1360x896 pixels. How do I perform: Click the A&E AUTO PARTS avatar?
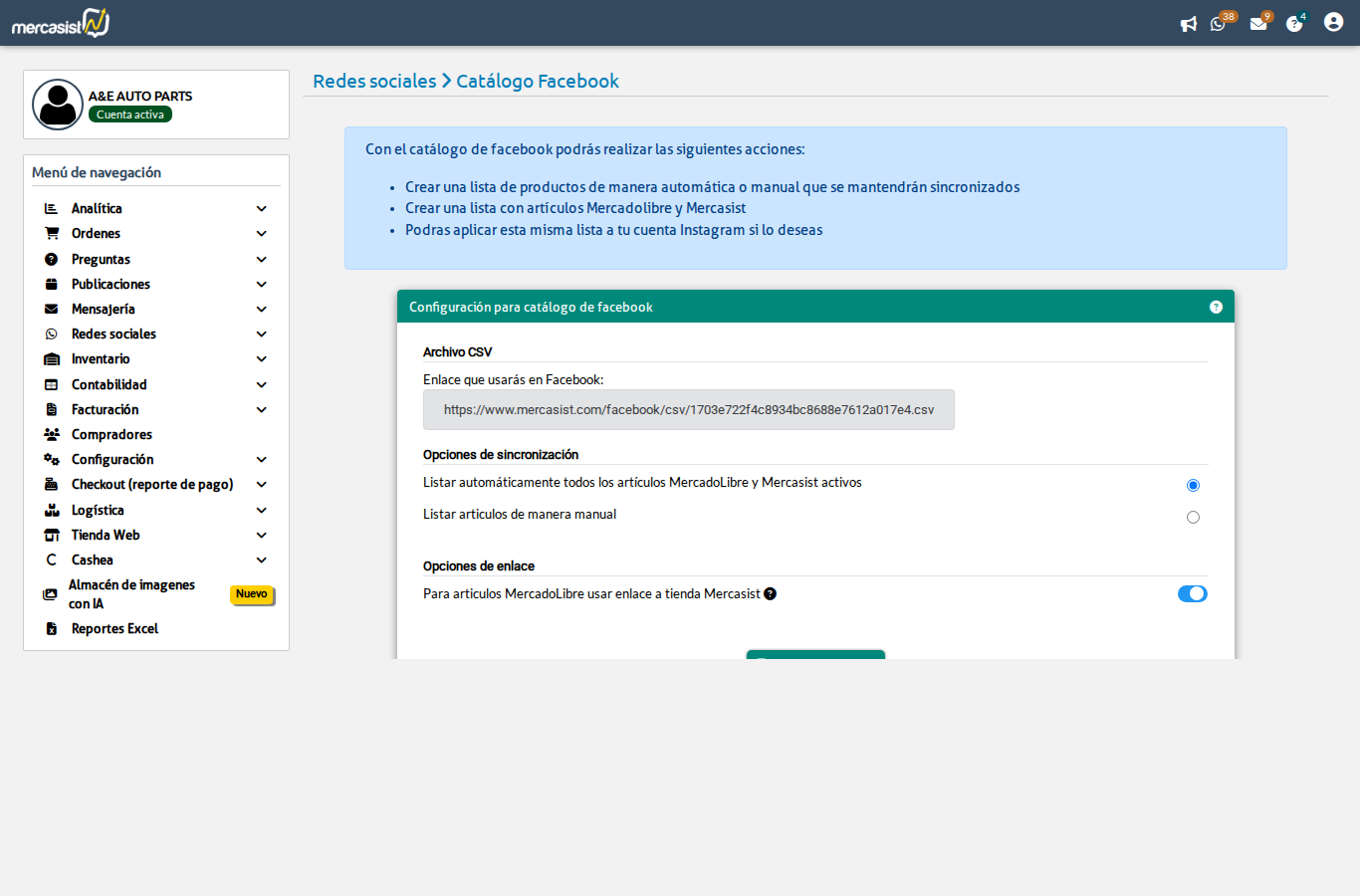(x=57, y=104)
